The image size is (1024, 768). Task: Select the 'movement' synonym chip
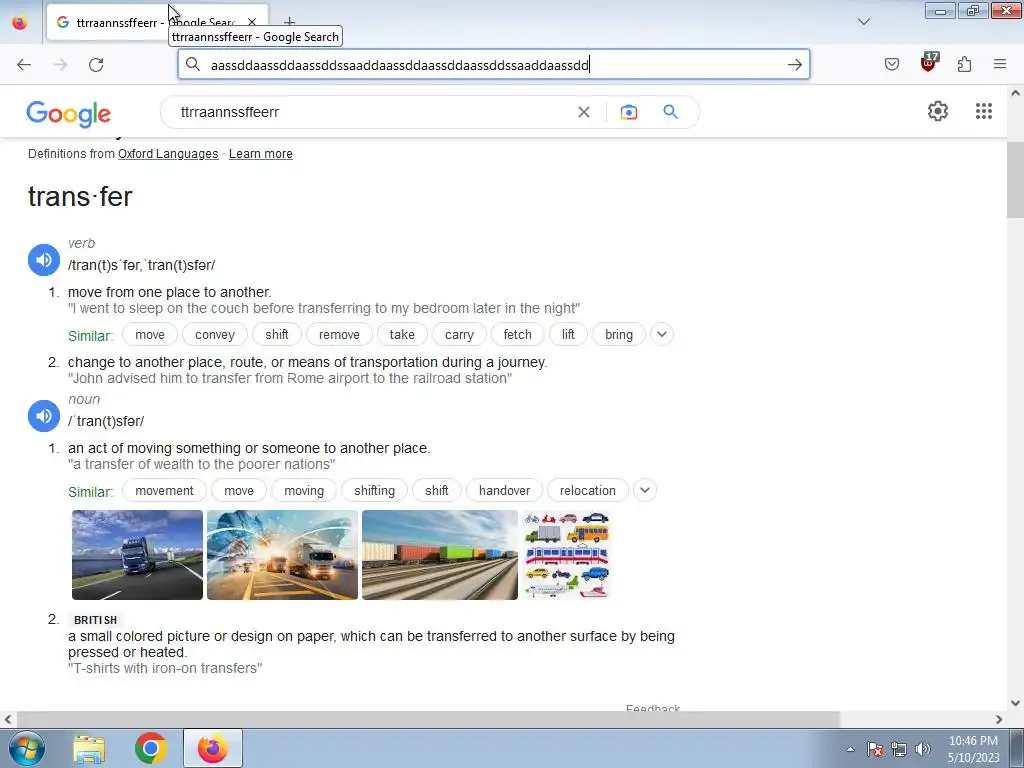[x=164, y=490]
